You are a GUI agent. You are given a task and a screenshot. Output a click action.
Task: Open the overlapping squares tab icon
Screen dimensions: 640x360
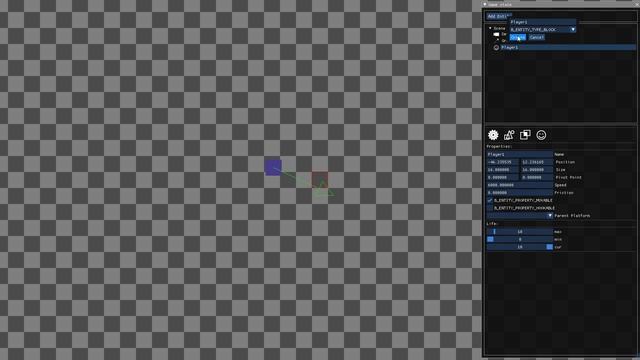525,135
